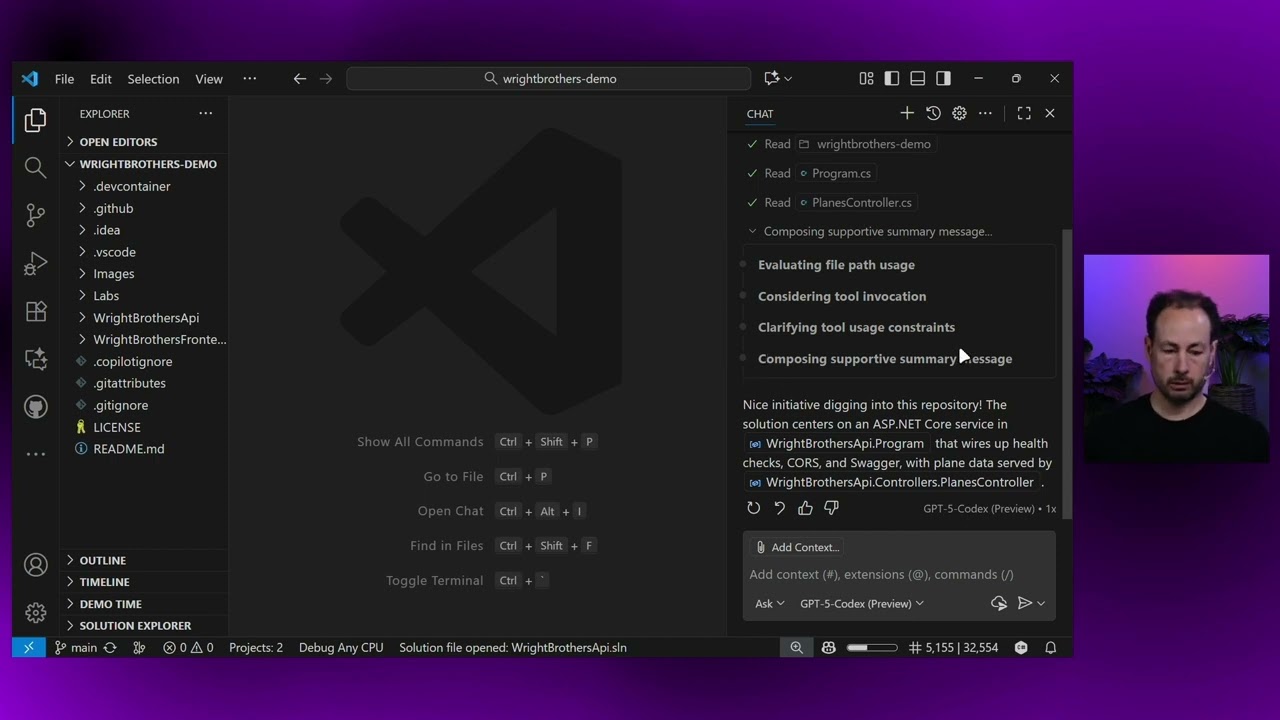Open chat panel more actions ellipsis
Image resolution: width=1280 pixels, height=720 pixels.
tap(985, 113)
